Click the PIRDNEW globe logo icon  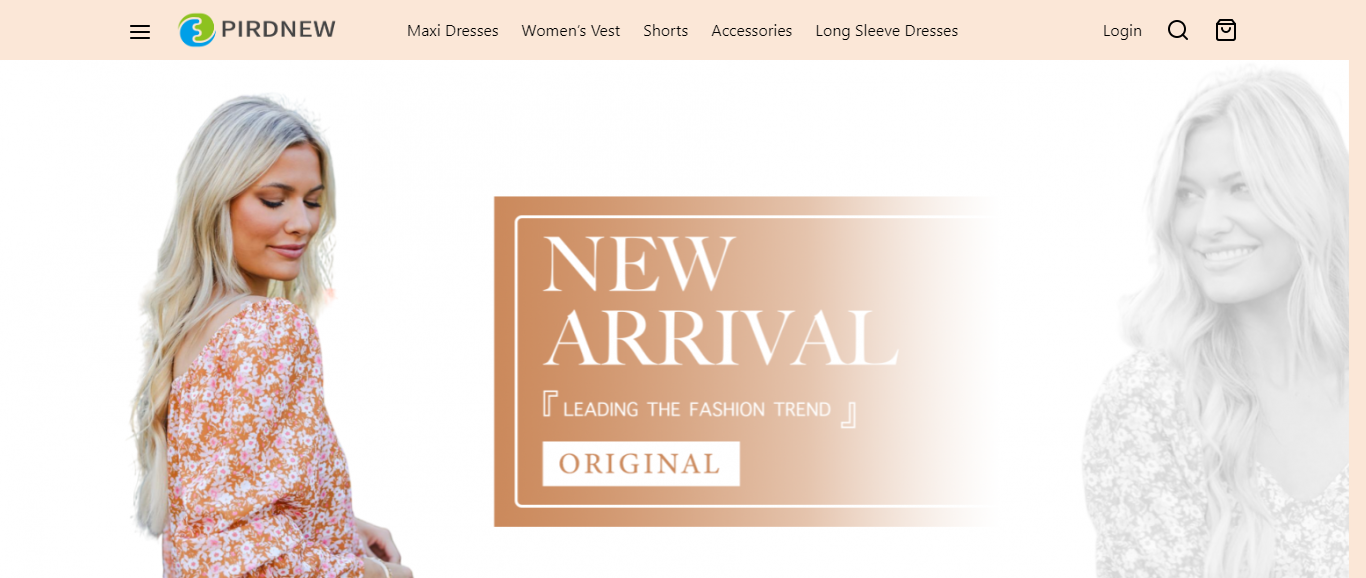(197, 30)
